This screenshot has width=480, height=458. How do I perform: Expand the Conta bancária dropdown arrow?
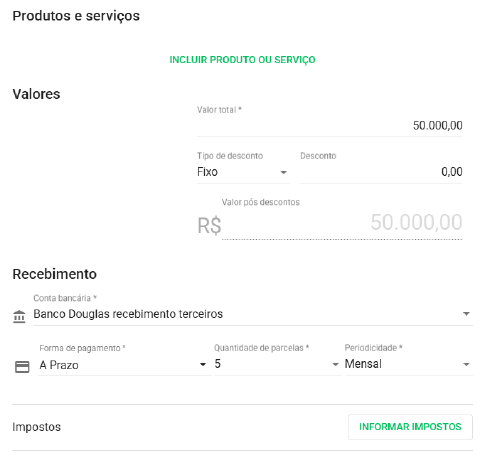(466, 314)
